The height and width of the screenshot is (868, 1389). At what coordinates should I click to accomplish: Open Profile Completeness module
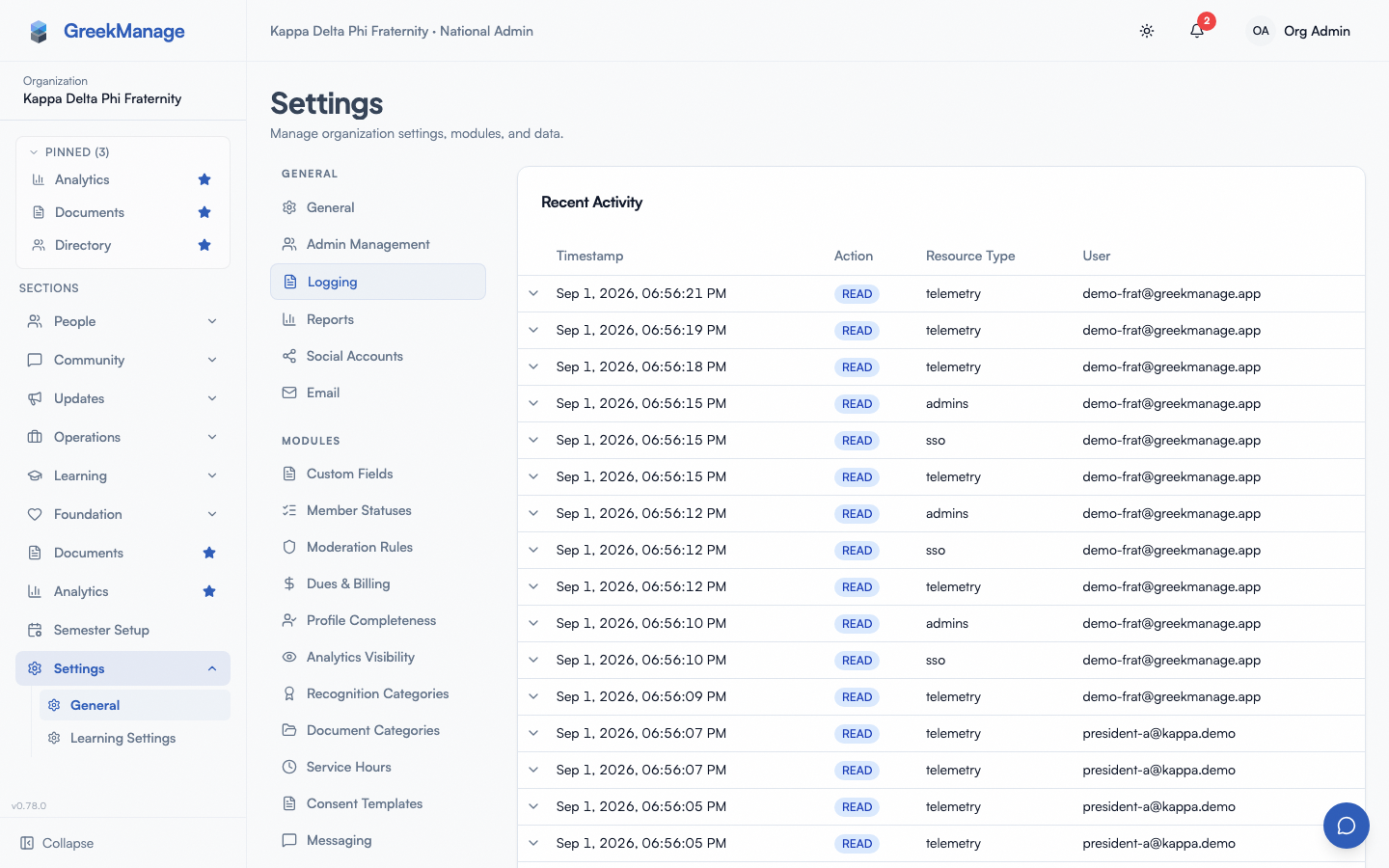click(x=378, y=620)
